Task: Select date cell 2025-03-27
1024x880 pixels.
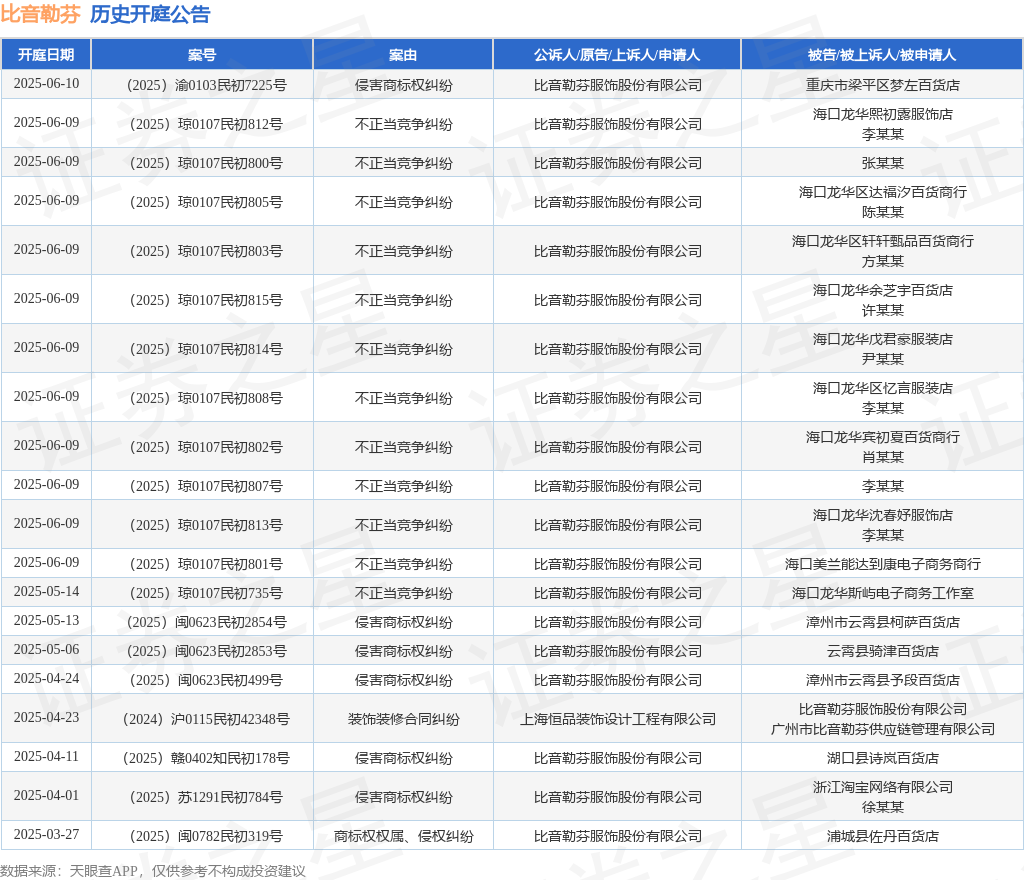Action: coord(46,834)
